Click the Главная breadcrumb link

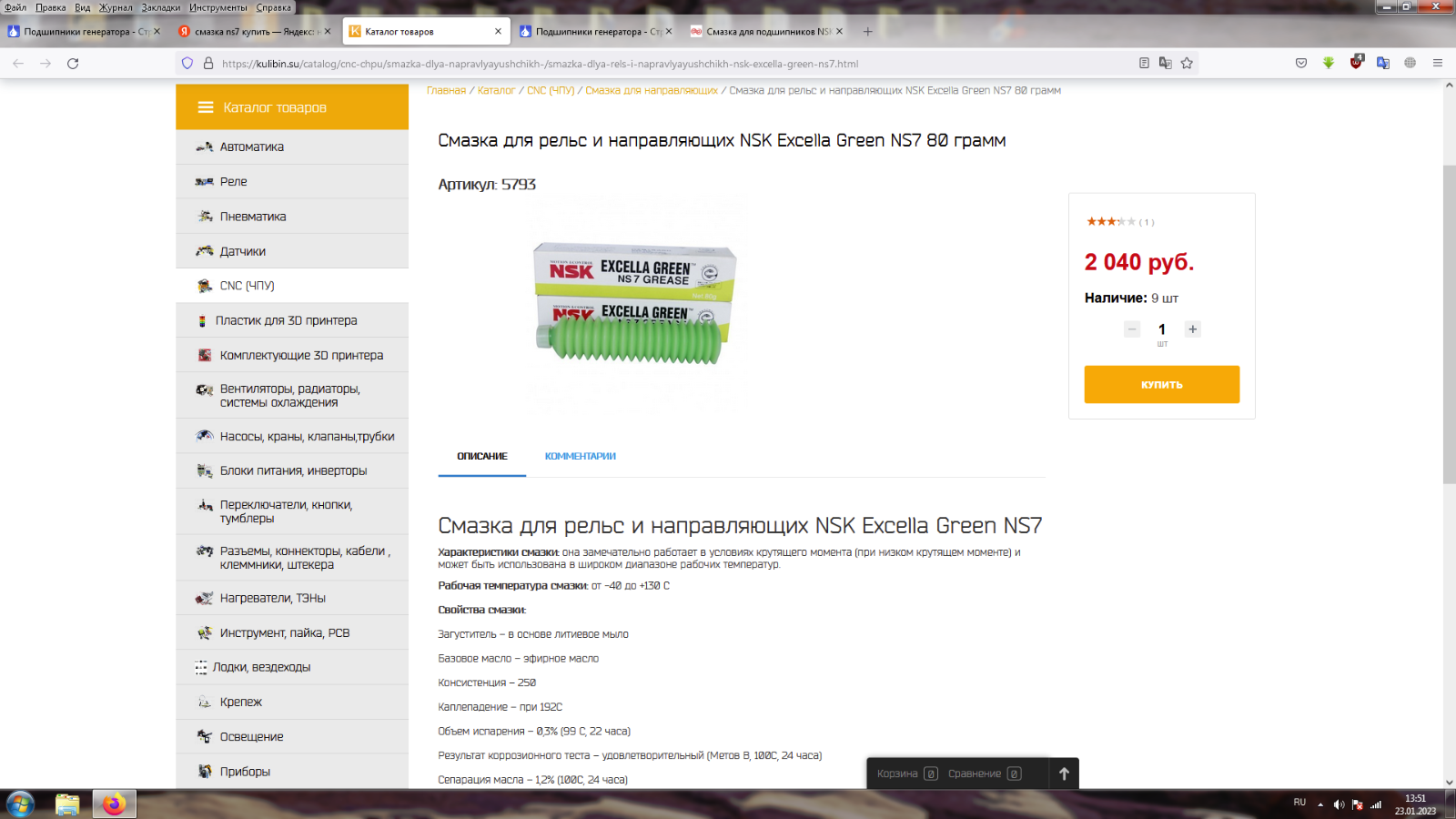tap(447, 91)
